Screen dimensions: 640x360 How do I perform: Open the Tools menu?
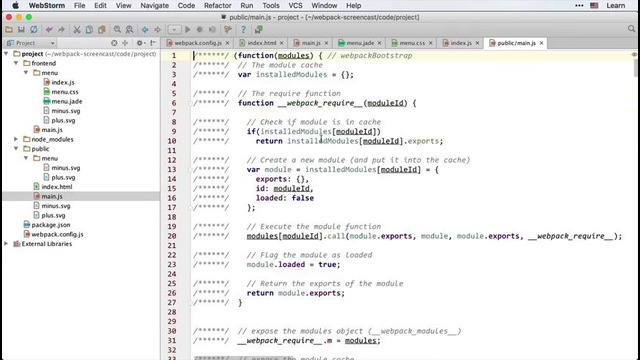click(x=271, y=6)
